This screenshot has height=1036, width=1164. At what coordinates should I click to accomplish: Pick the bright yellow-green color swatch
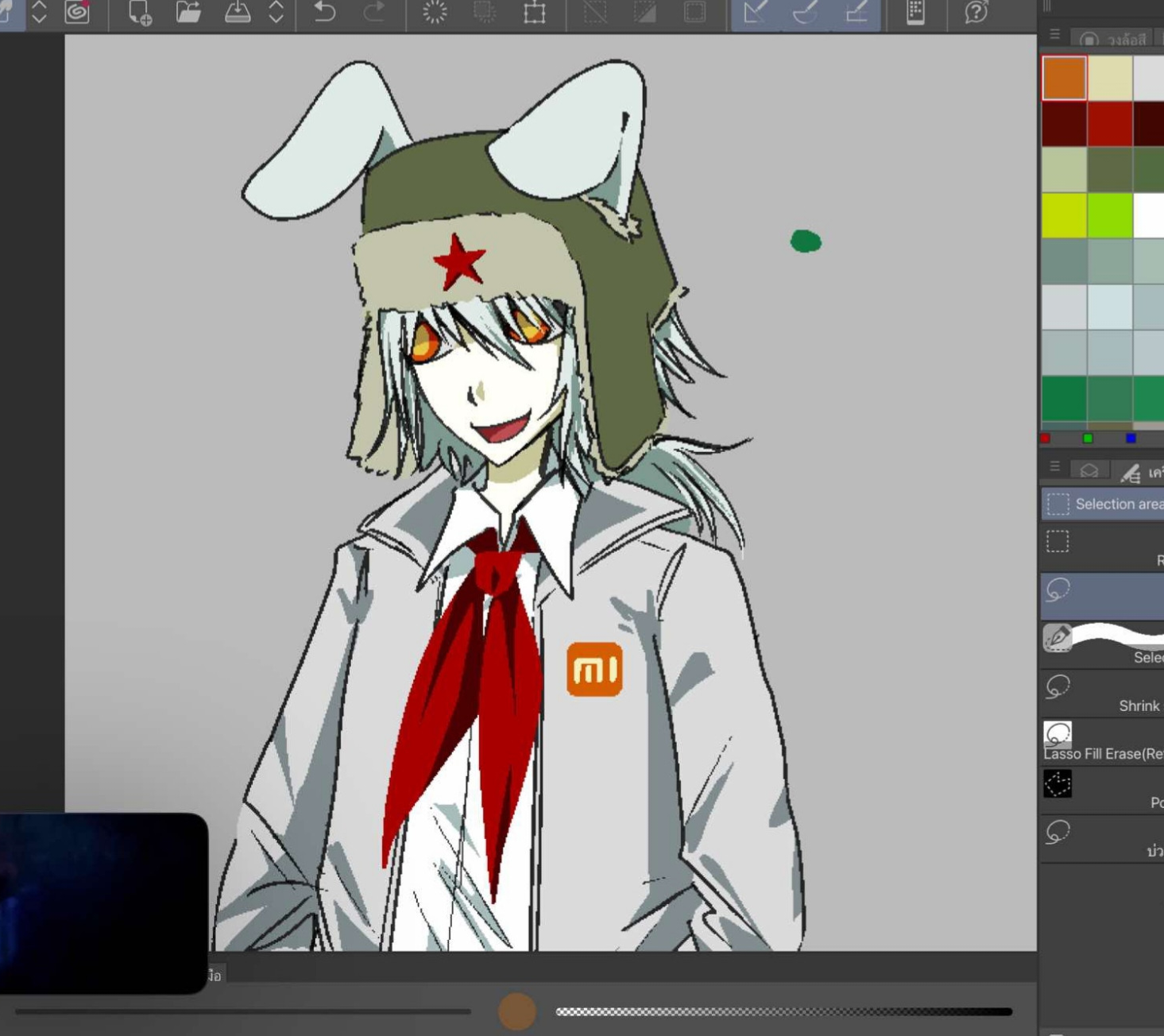[1064, 215]
